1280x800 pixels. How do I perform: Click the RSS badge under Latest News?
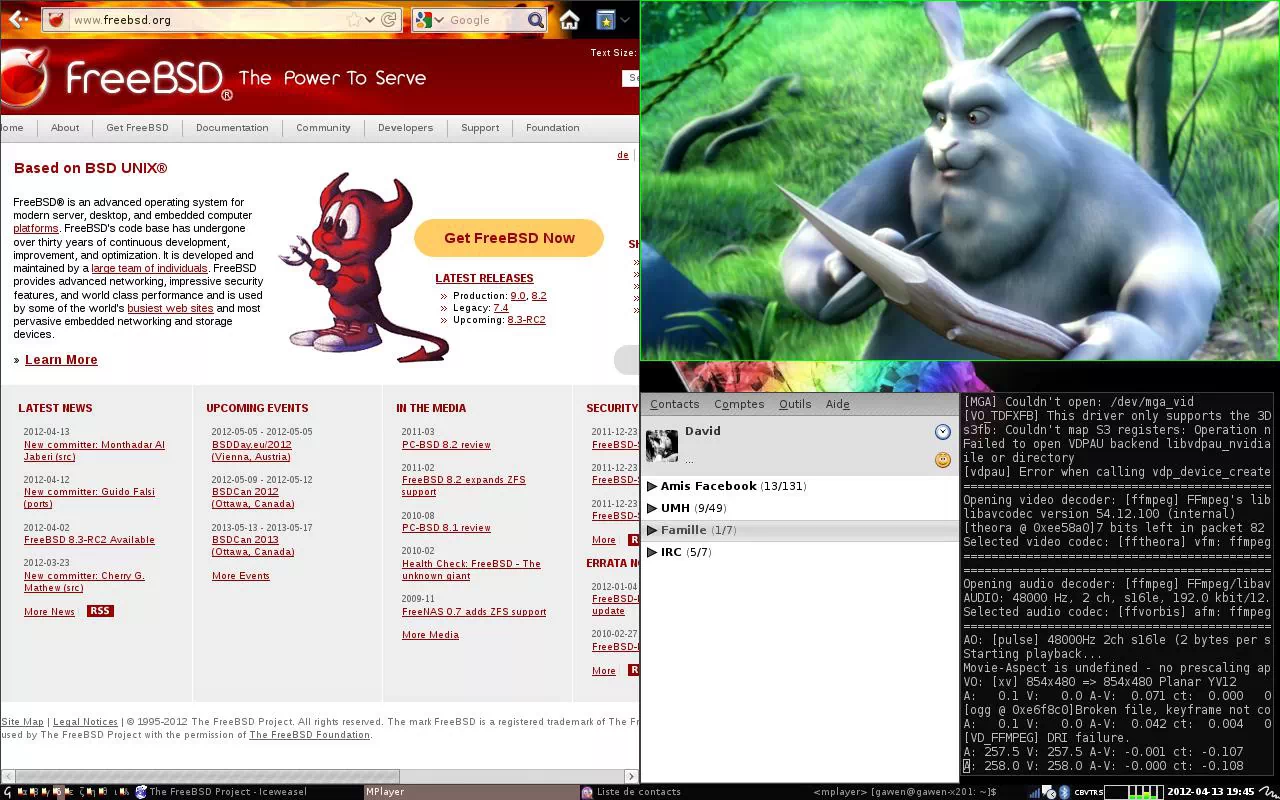tap(100, 611)
